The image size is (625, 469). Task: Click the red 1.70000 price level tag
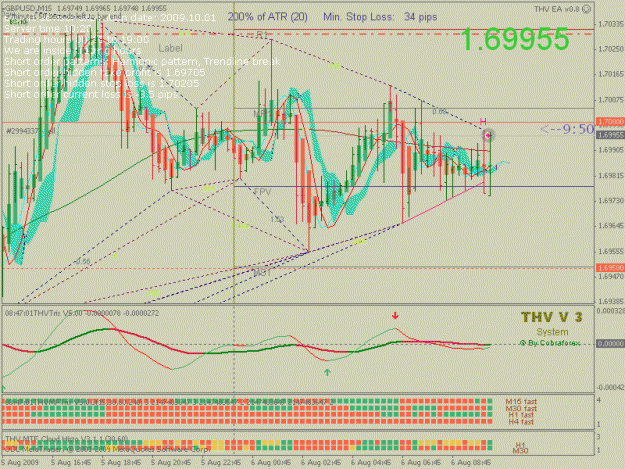pyautogui.click(x=610, y=122)
